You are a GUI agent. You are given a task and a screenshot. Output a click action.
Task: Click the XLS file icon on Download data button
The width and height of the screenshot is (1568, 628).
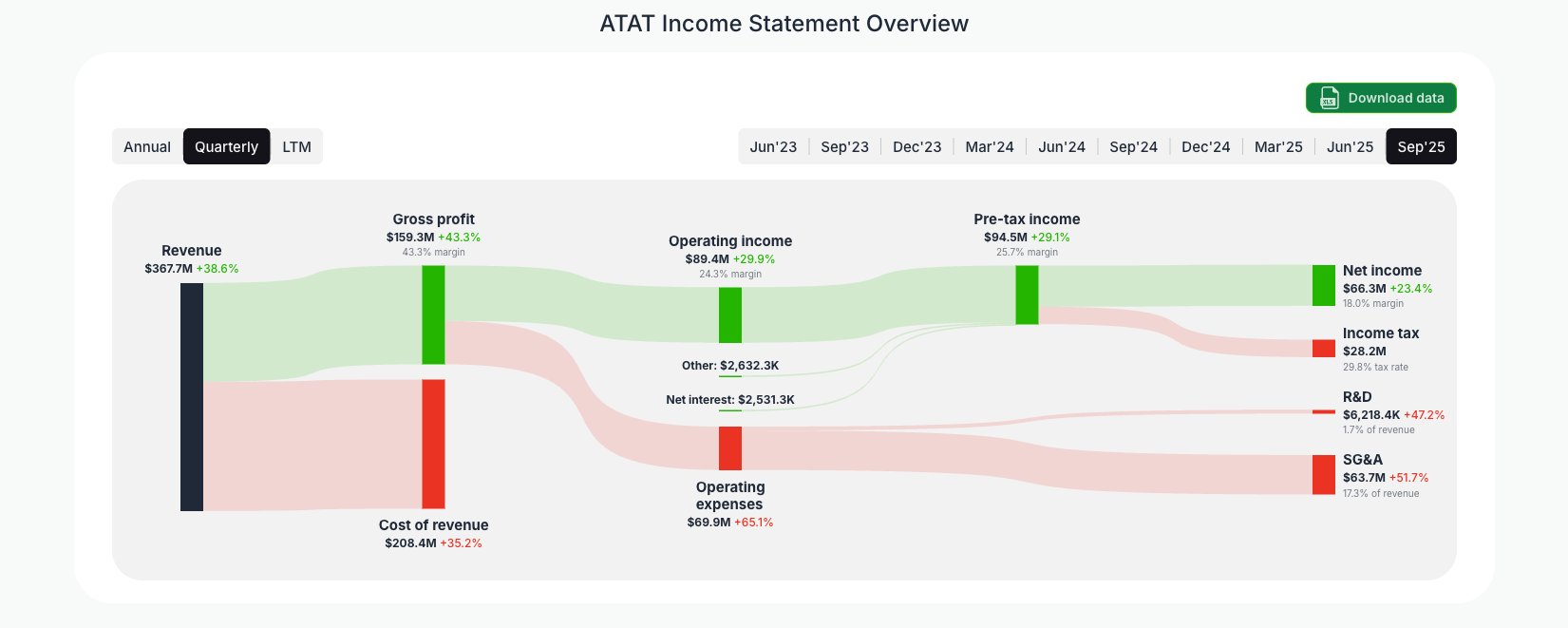pyautogui.click(x=1327, y=98)
